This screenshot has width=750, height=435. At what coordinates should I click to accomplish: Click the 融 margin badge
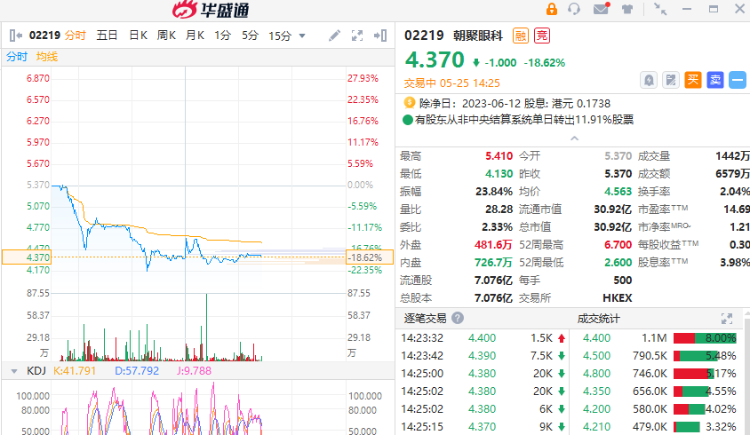[520, 35]
